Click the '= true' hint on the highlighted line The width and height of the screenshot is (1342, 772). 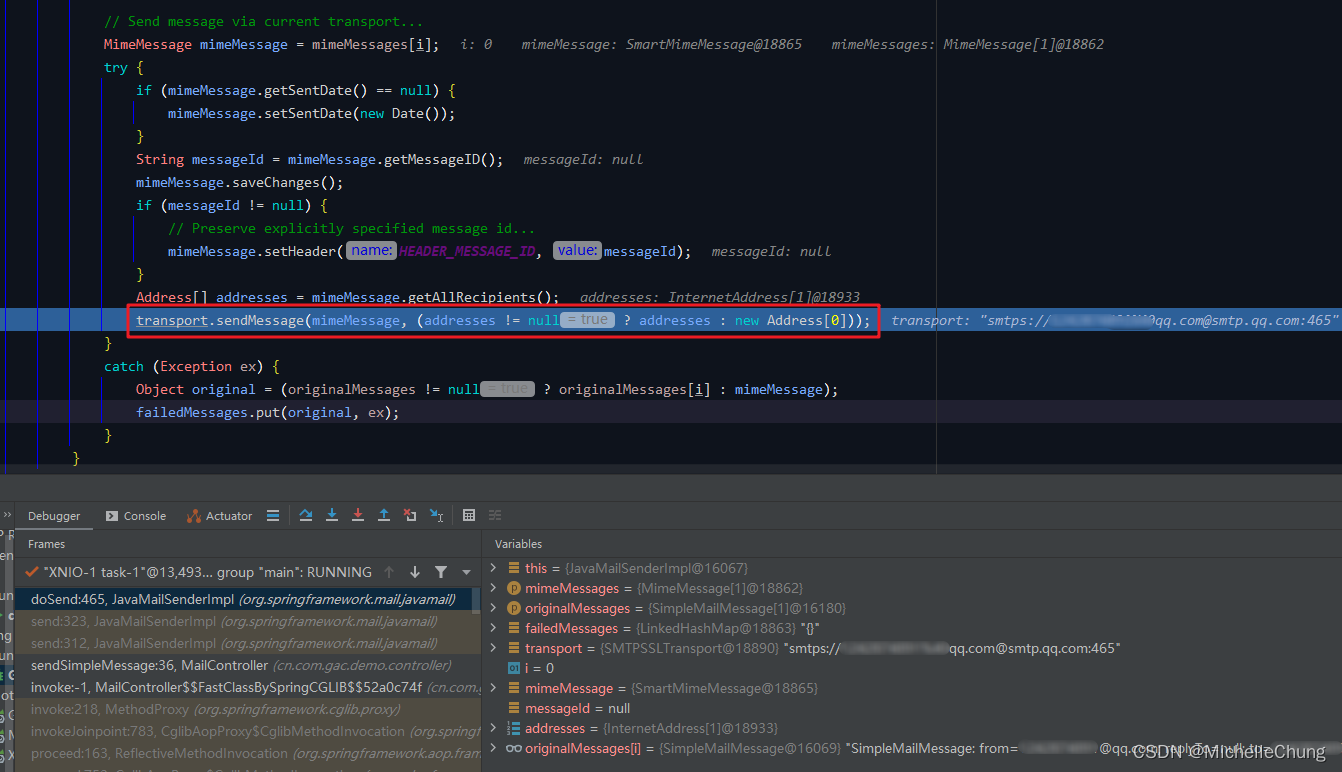[x=587, y=320]
